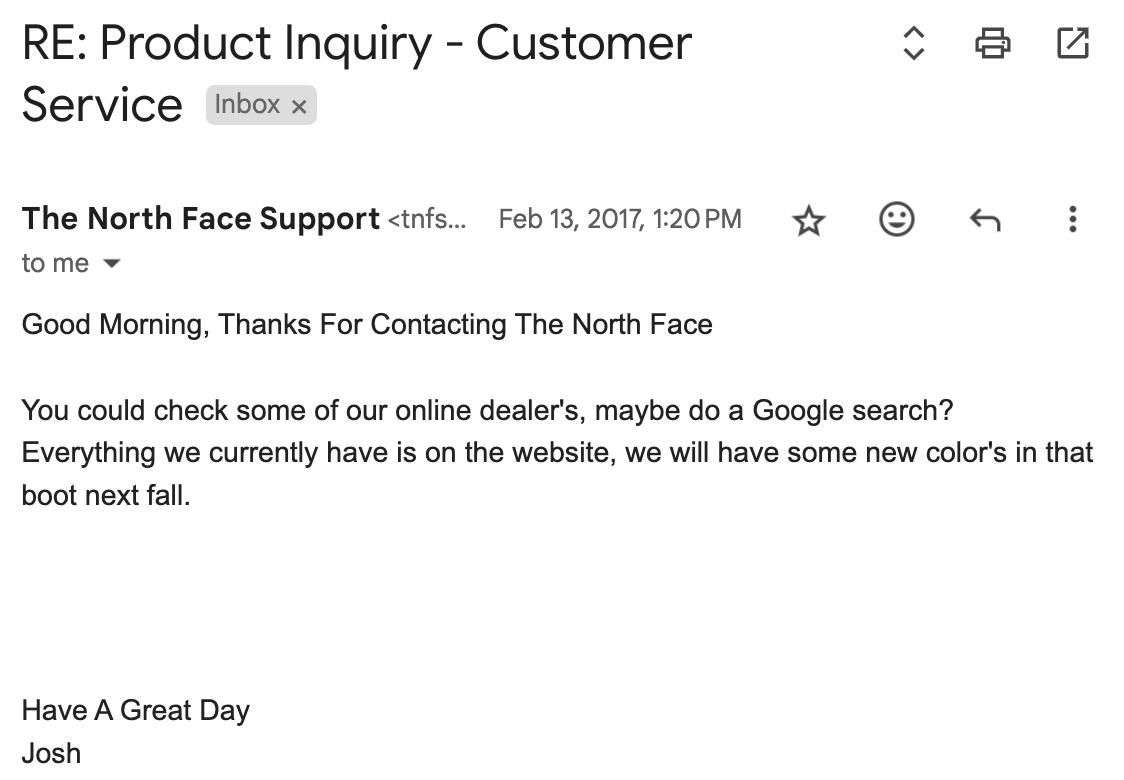Click the sentence mentioning Google search
The height and width of the screenshot is (780, 1124).
point(487,410)
